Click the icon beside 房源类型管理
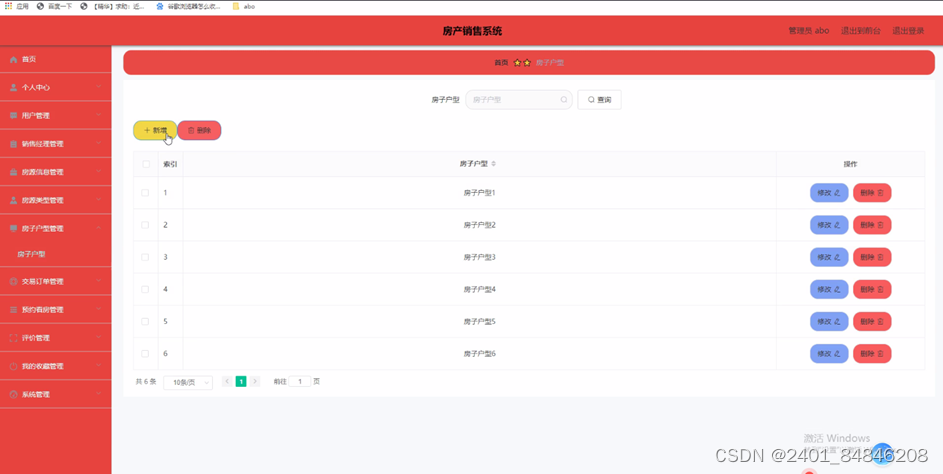 pos(13,200)
